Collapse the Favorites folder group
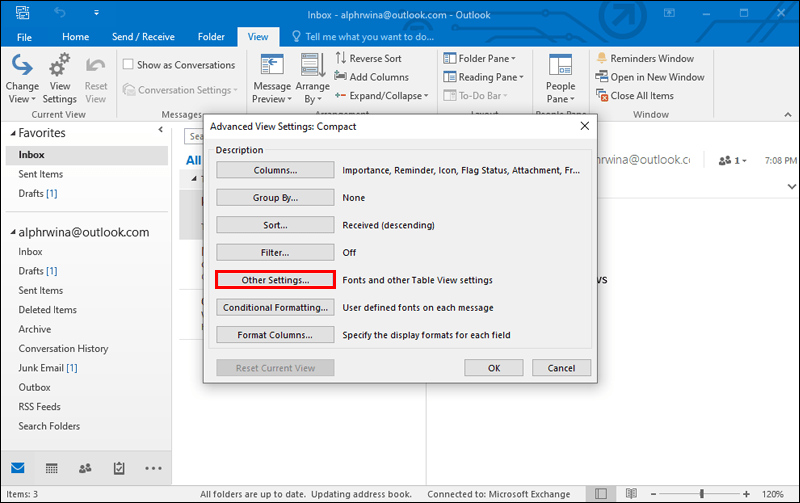 [13, 133]
